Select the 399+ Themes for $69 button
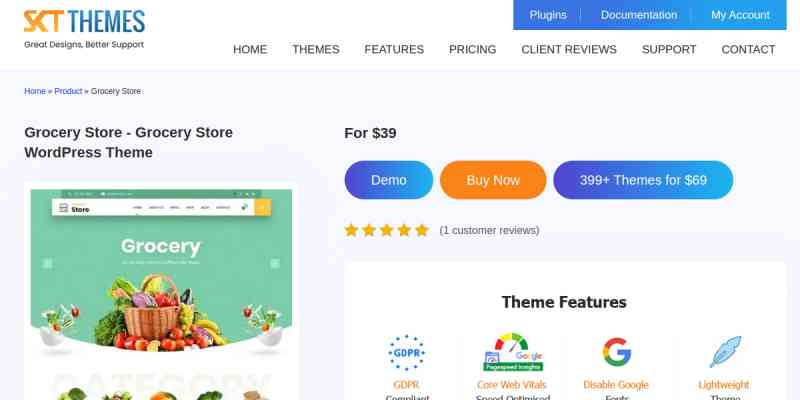Screen dimensions: 800x400 (x=643, y=180)
